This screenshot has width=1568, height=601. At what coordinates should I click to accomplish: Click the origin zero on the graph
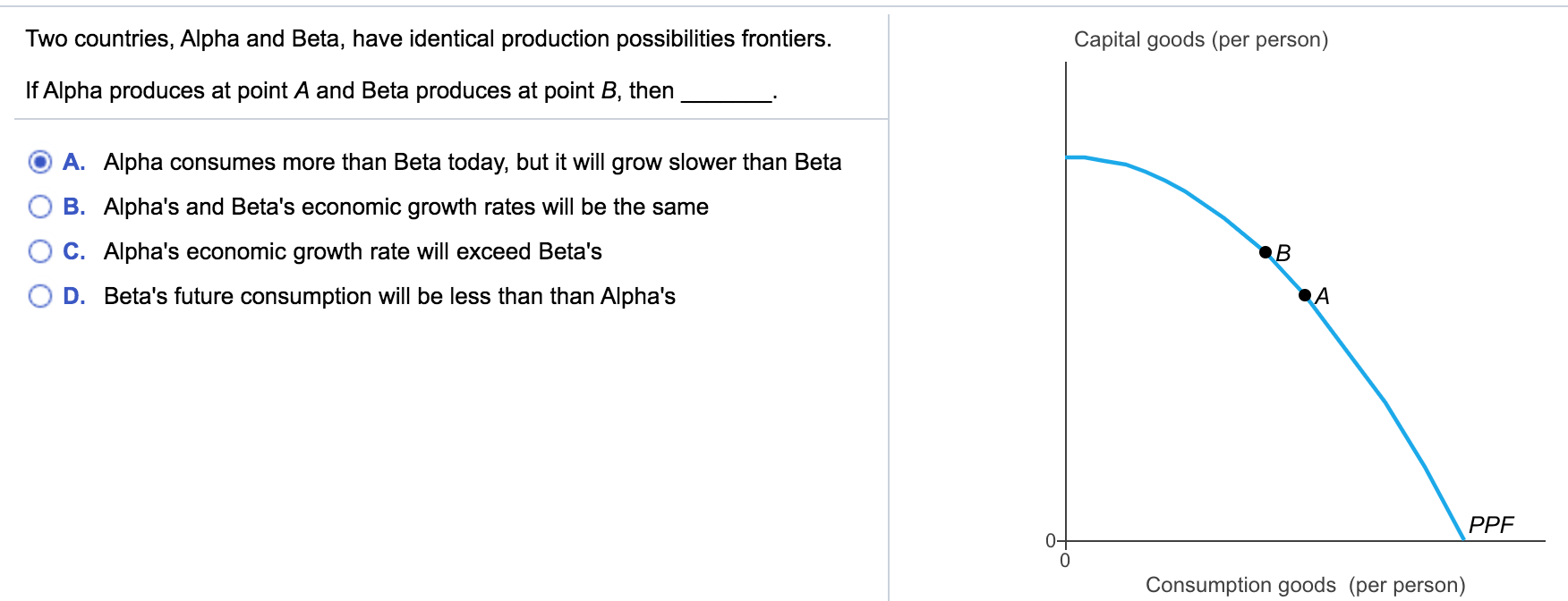[1051, 540]
